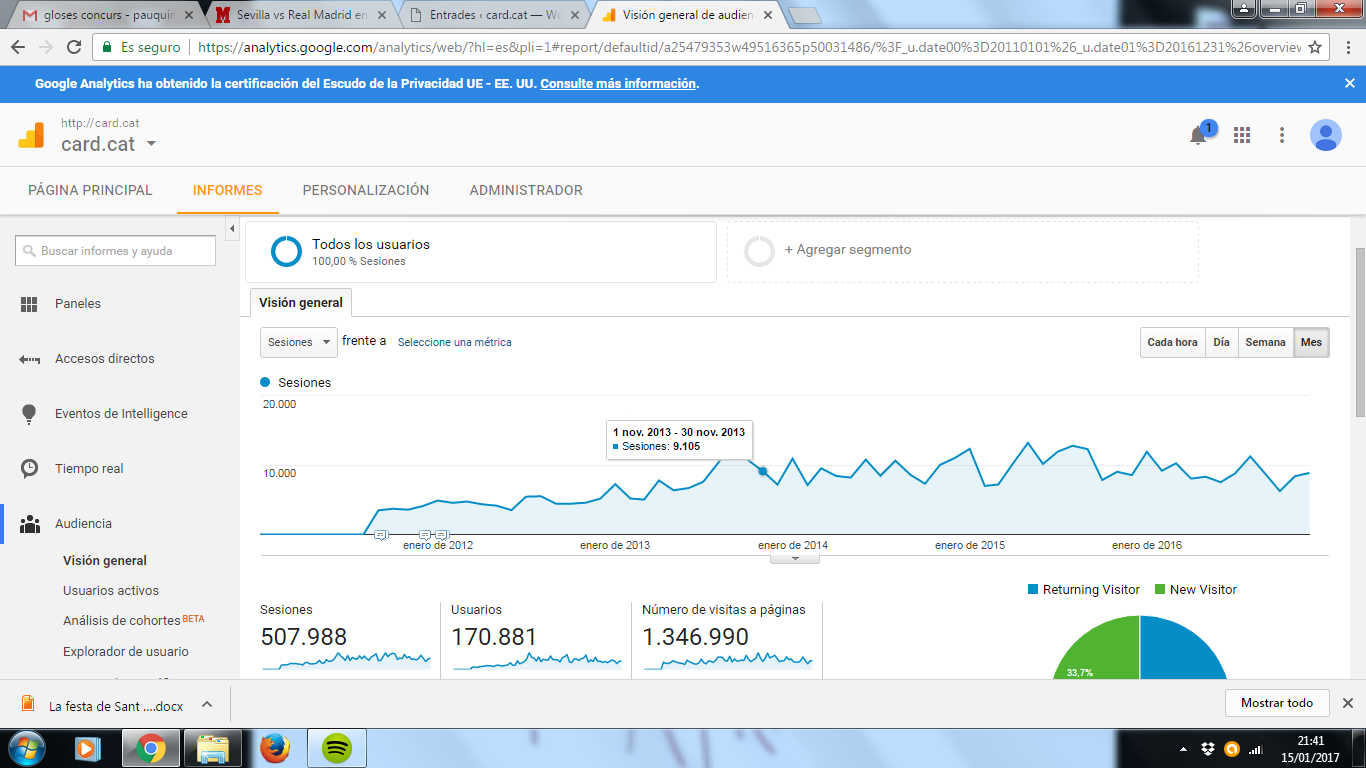Screen dimensions: 1366x768
Task: Switch the graph to Semana view
Action: tap(1265, 342)
